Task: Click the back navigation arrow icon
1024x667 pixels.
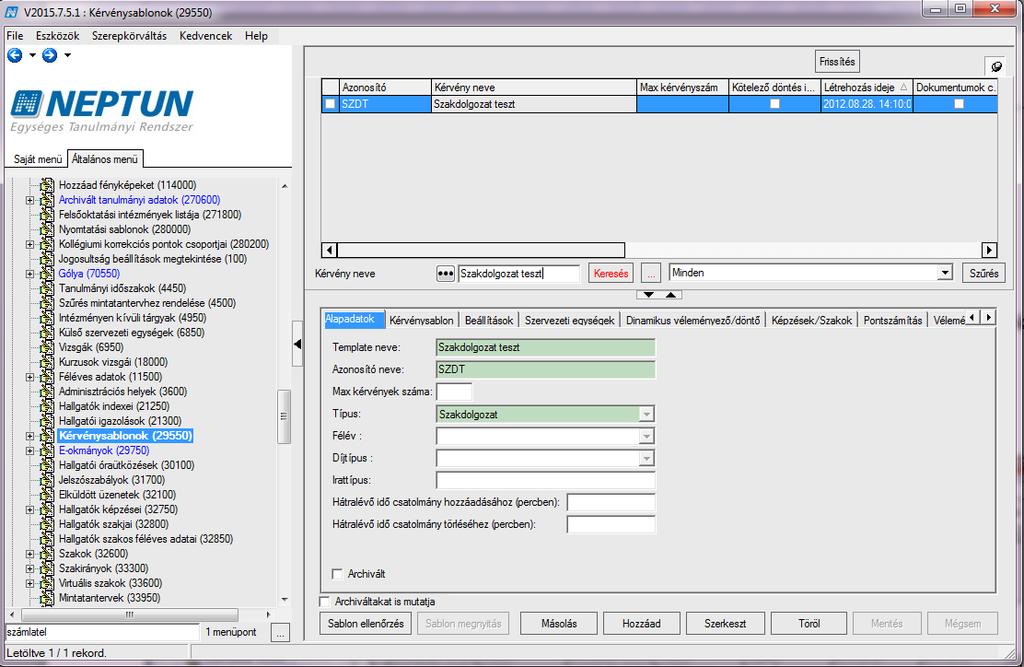Action: 14,56
